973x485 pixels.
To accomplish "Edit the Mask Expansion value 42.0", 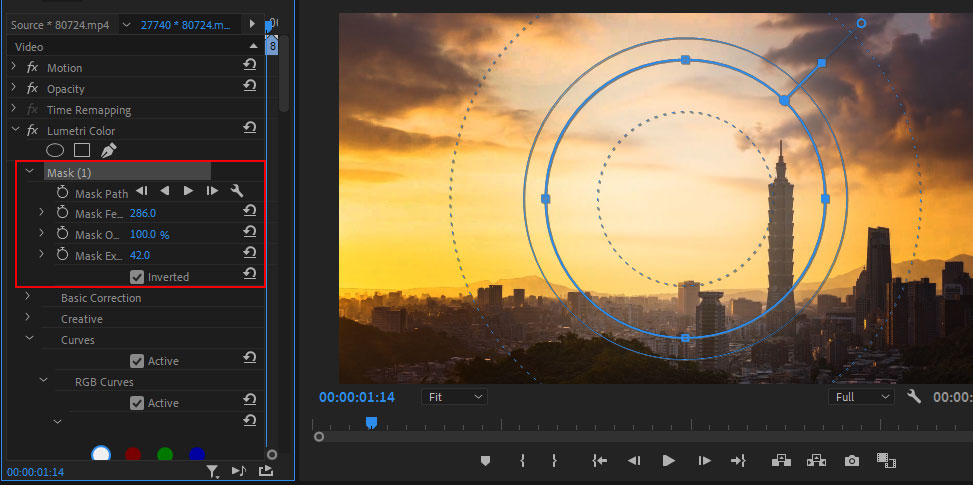I will coord(140,256).
